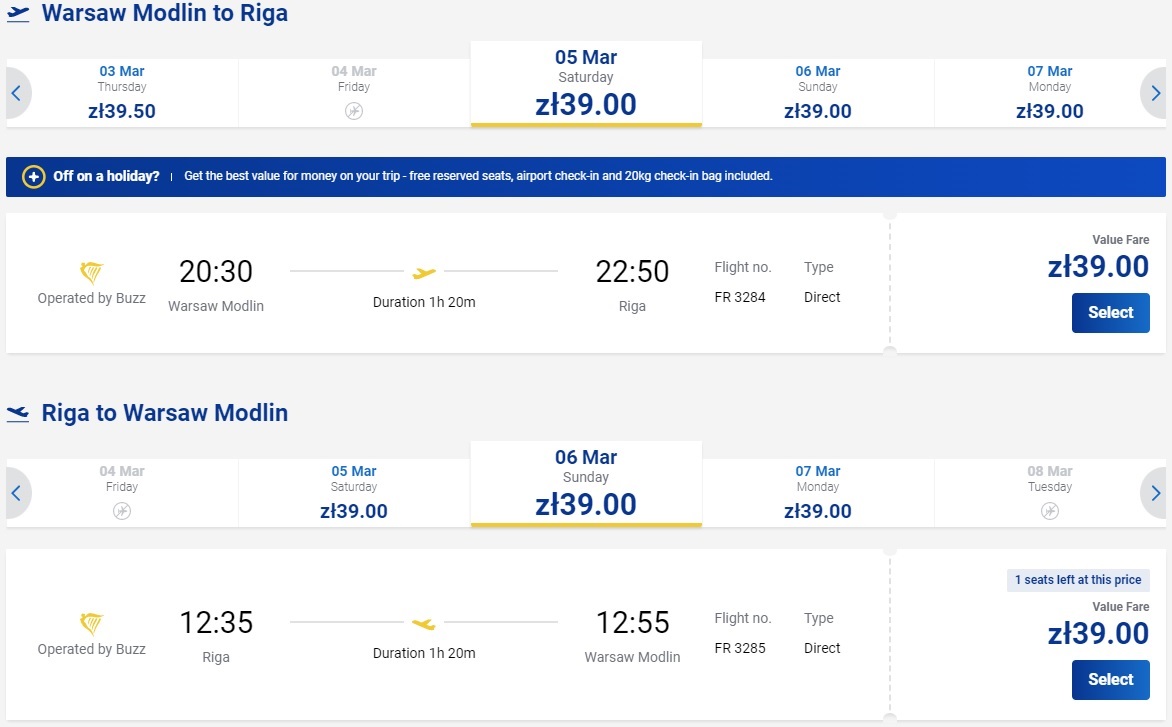The width and height of the screenshot is (1172, 727).
Task: Click the departure plane icon beside Warsaw Modlin to Riga
Action: (x=18, y=14)
